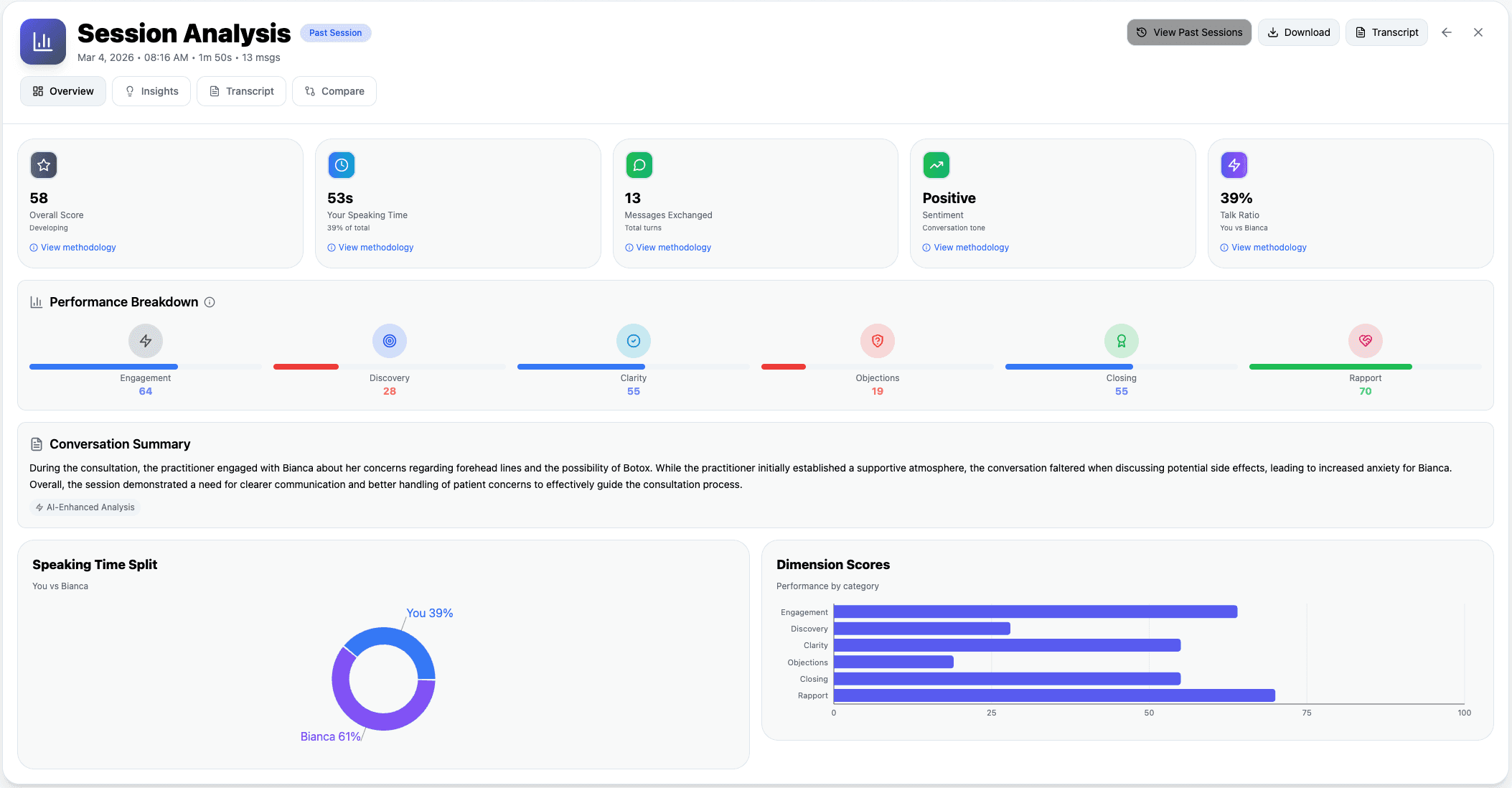
Task: Switch to the Compare tab
Action: coord(334,91)
